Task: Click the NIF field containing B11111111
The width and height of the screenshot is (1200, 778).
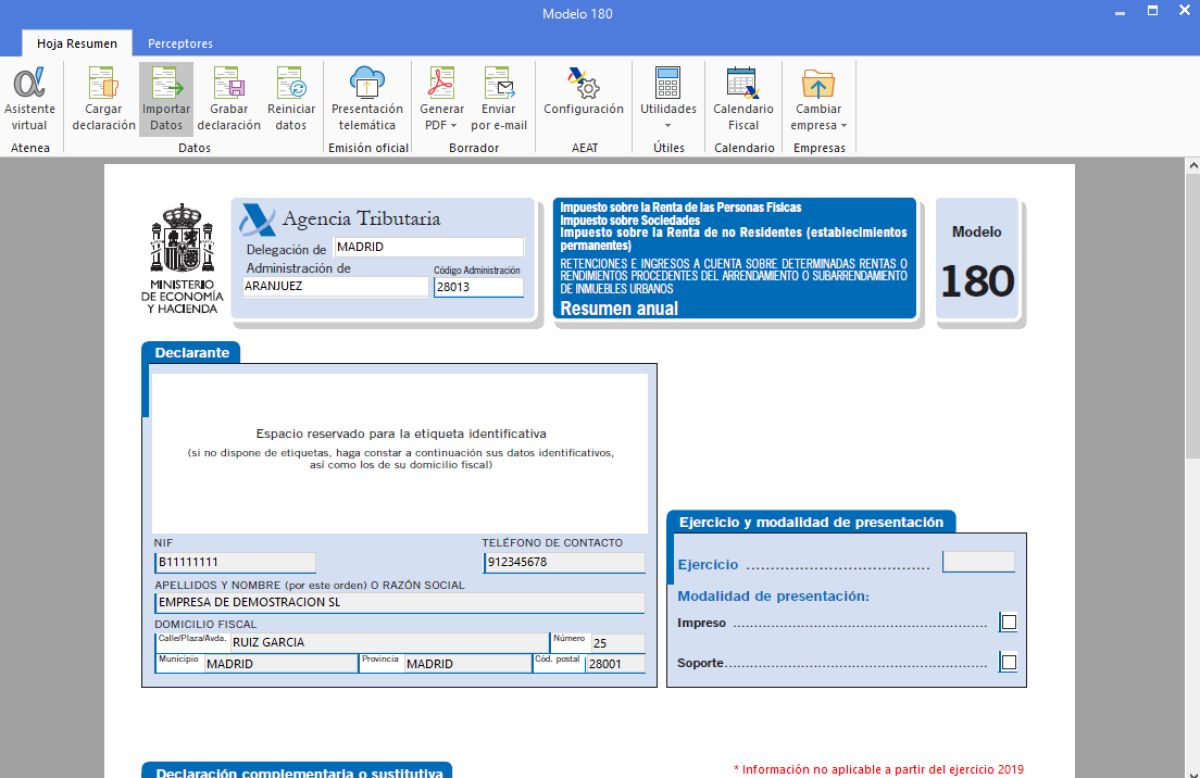Action: (234, 562)
